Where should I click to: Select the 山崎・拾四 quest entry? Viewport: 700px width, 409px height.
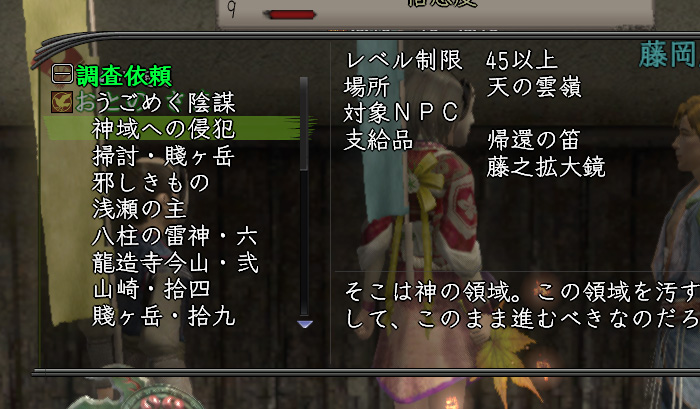[151, 289]
